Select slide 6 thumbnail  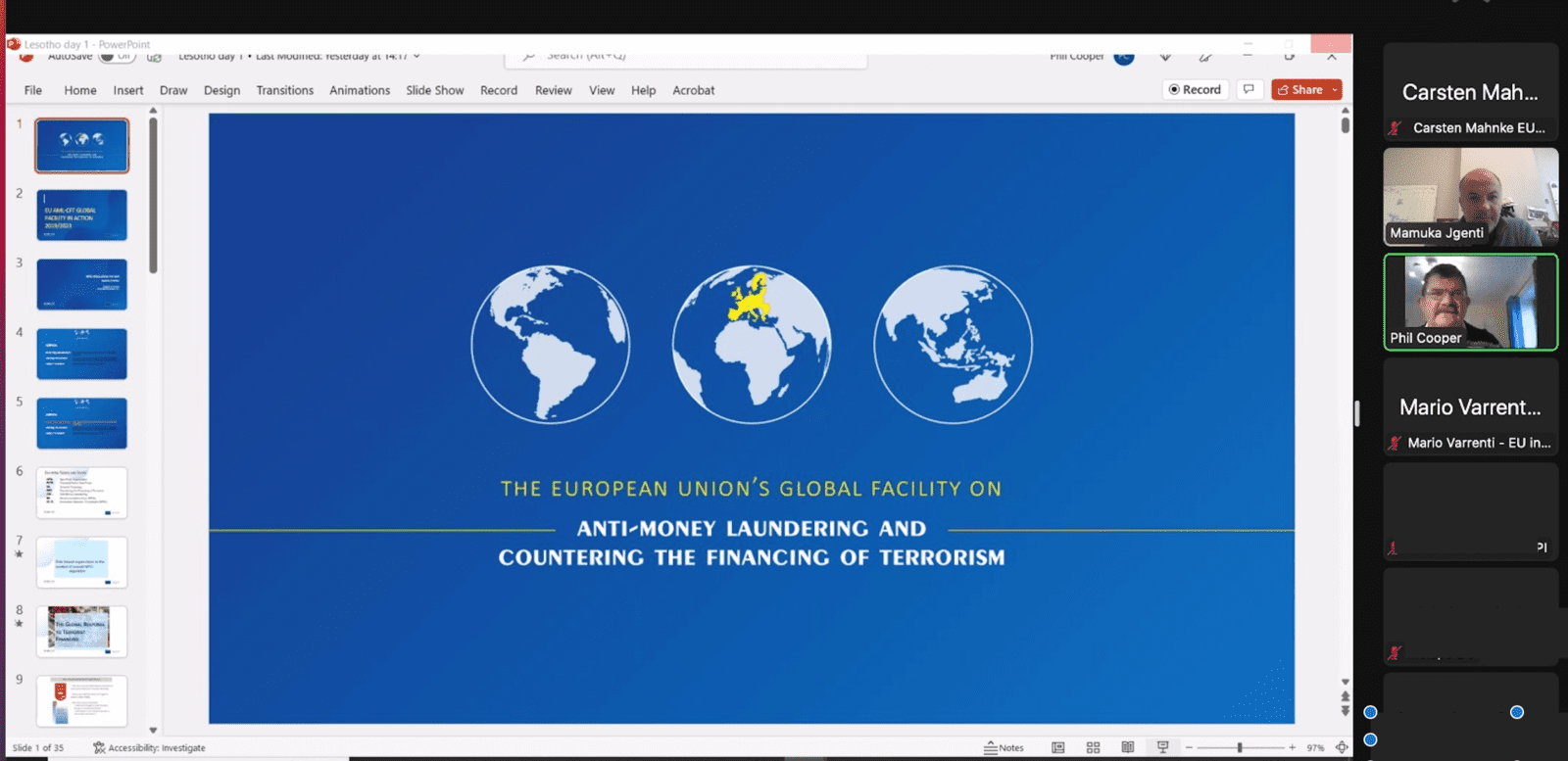82,493
